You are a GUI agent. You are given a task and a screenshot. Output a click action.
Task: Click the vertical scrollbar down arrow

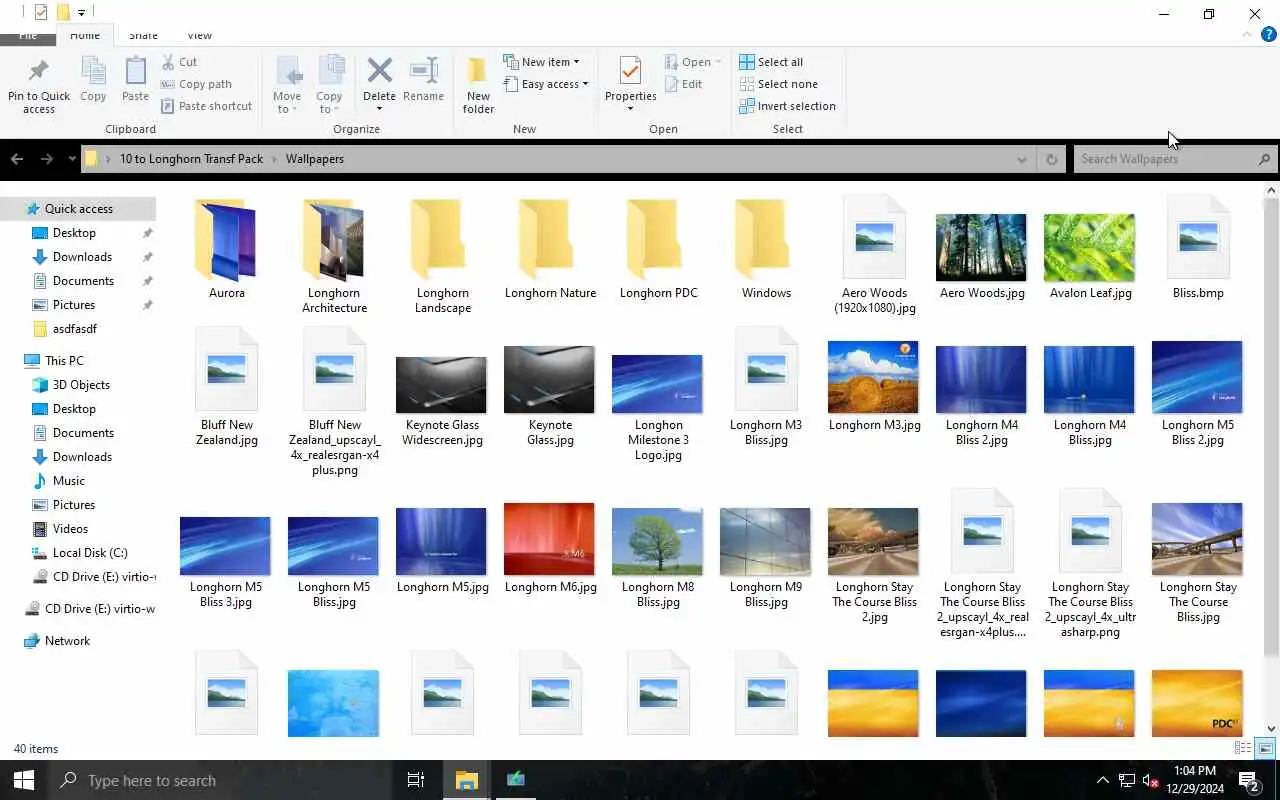pos(1272,729)
